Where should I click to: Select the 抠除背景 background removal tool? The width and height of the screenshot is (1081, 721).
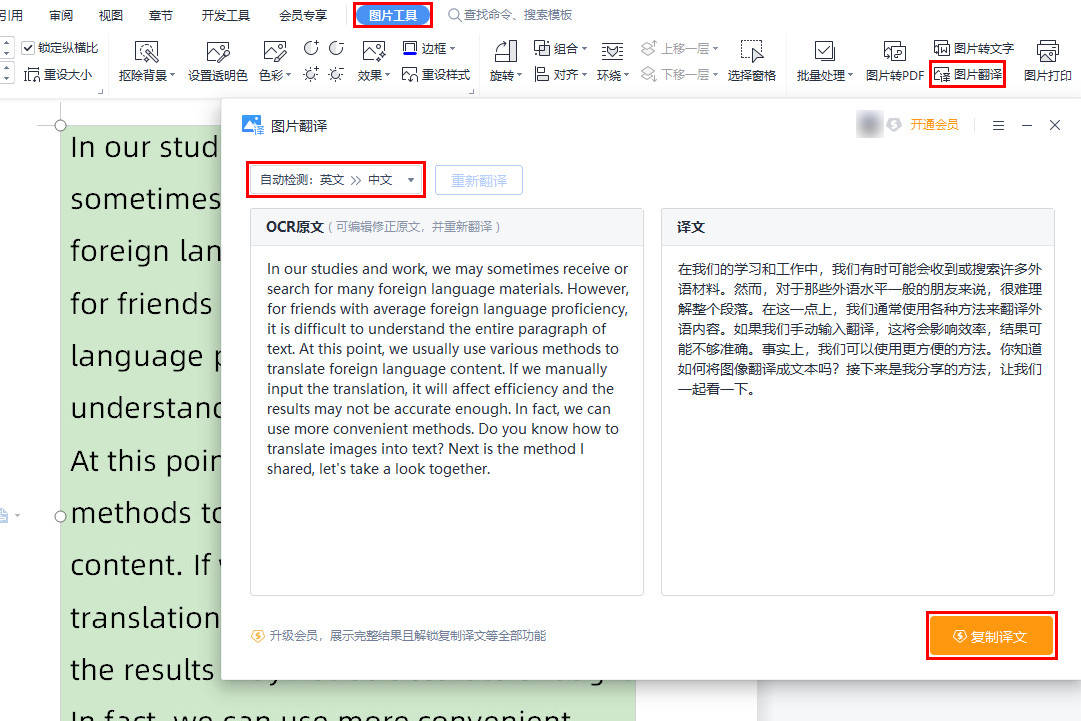pos(146,60)
